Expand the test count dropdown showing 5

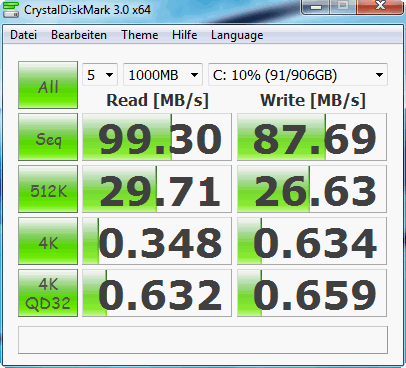[x=100, y=75]
